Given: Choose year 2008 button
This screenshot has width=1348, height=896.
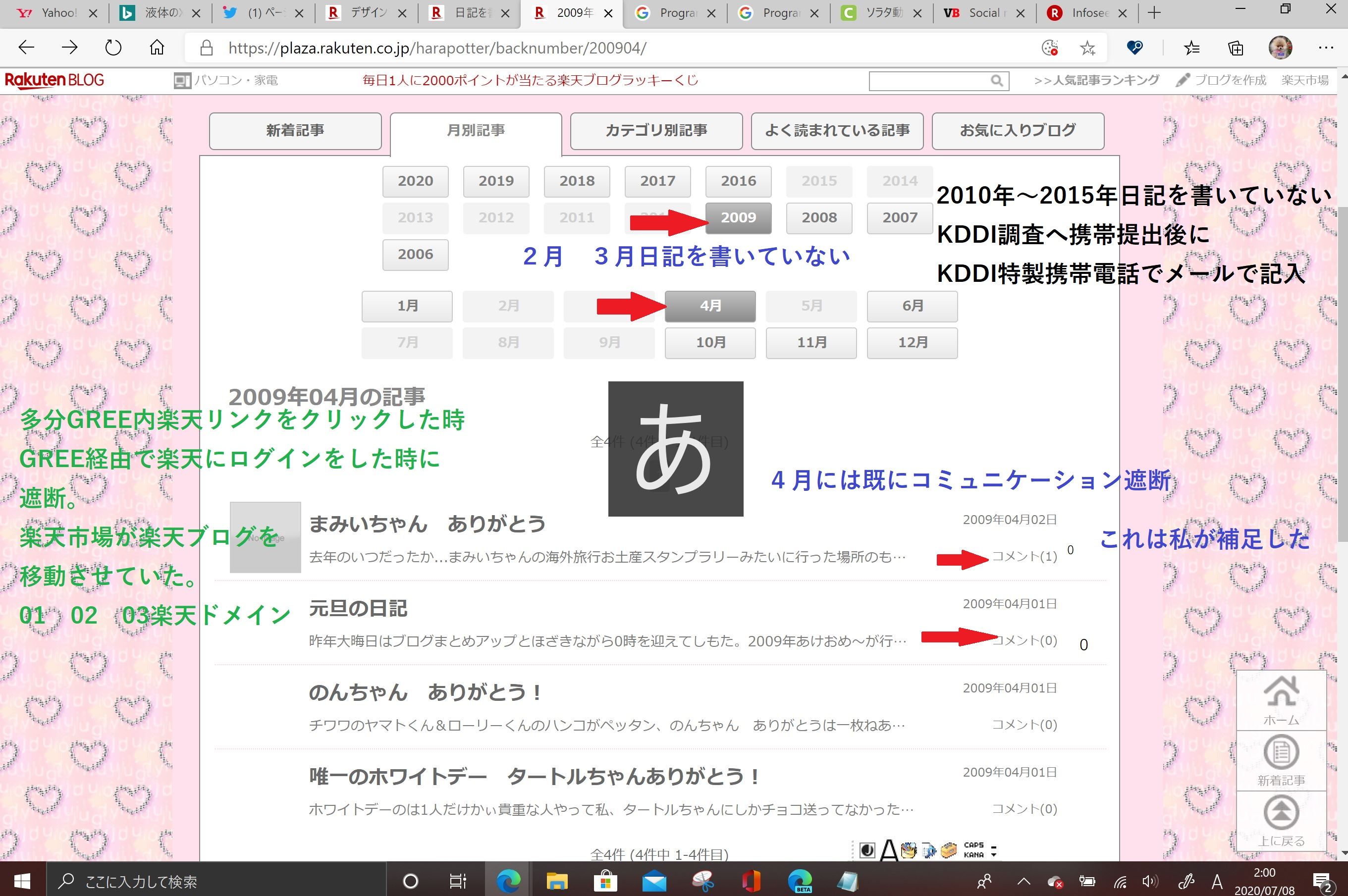Looking at the screenshot, I should [819, 218].
